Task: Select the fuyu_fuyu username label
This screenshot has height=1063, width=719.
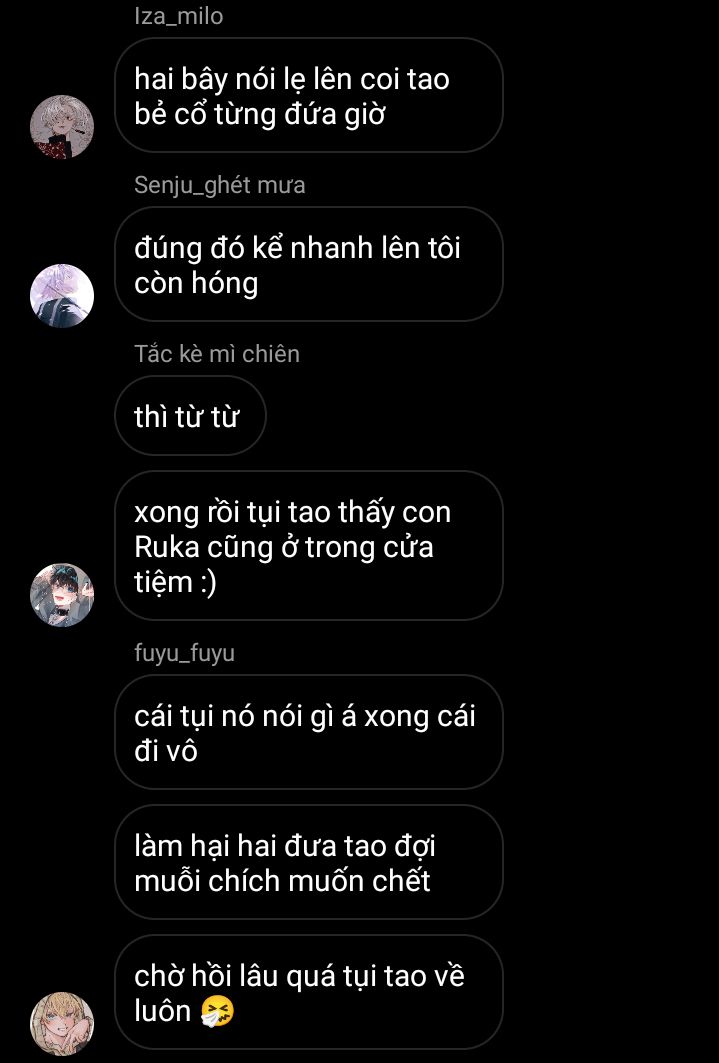Action: coord(184,653)
